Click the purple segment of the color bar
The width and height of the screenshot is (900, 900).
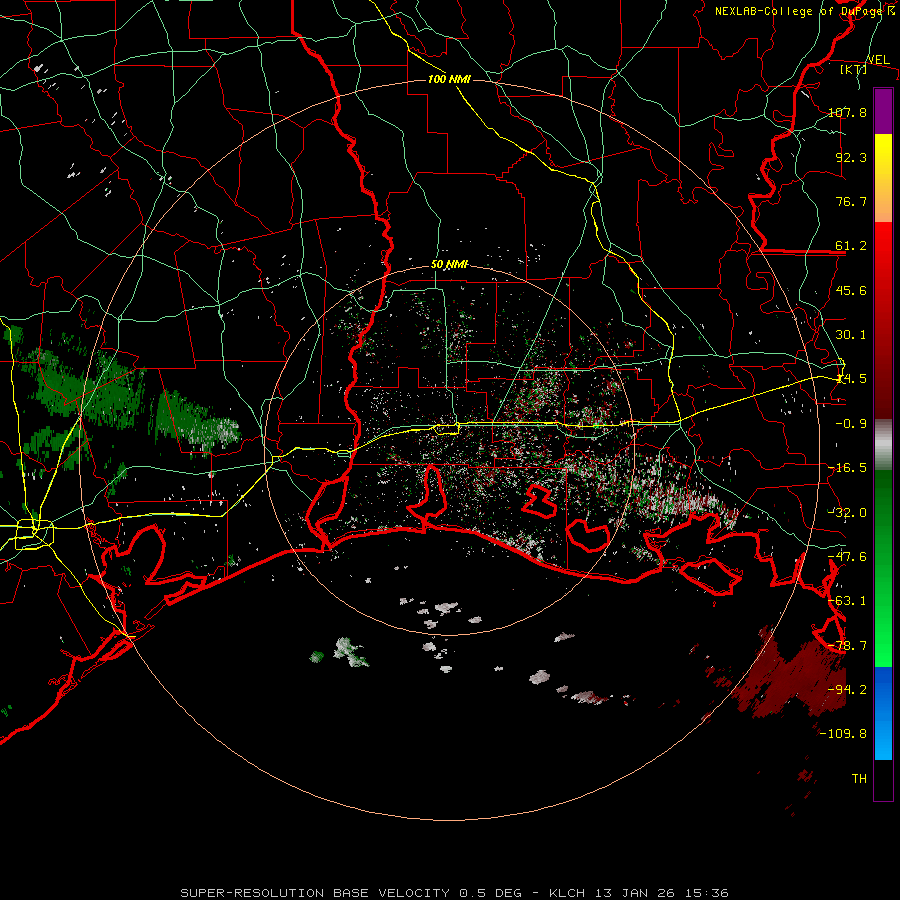883,112
